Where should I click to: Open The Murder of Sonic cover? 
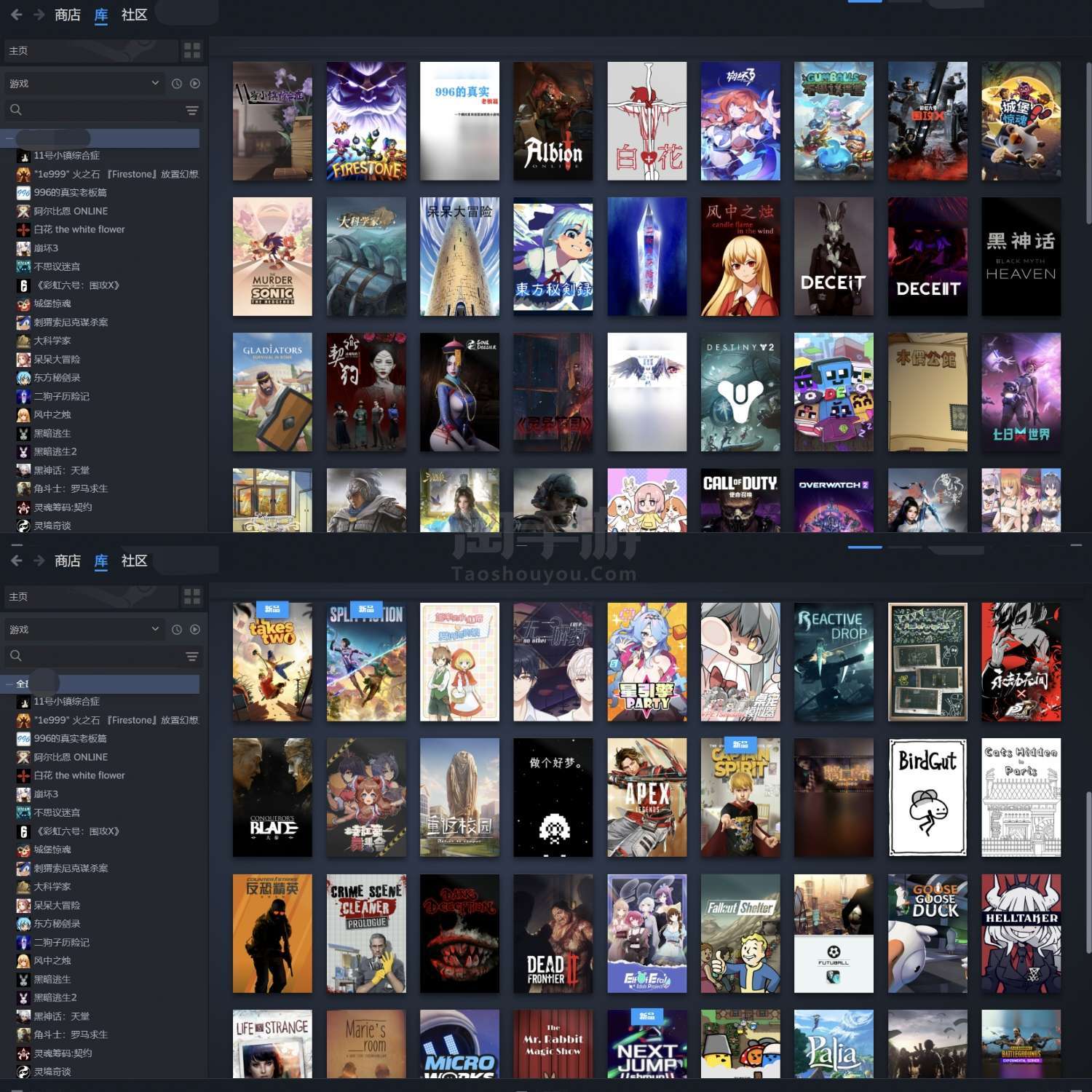272,256
